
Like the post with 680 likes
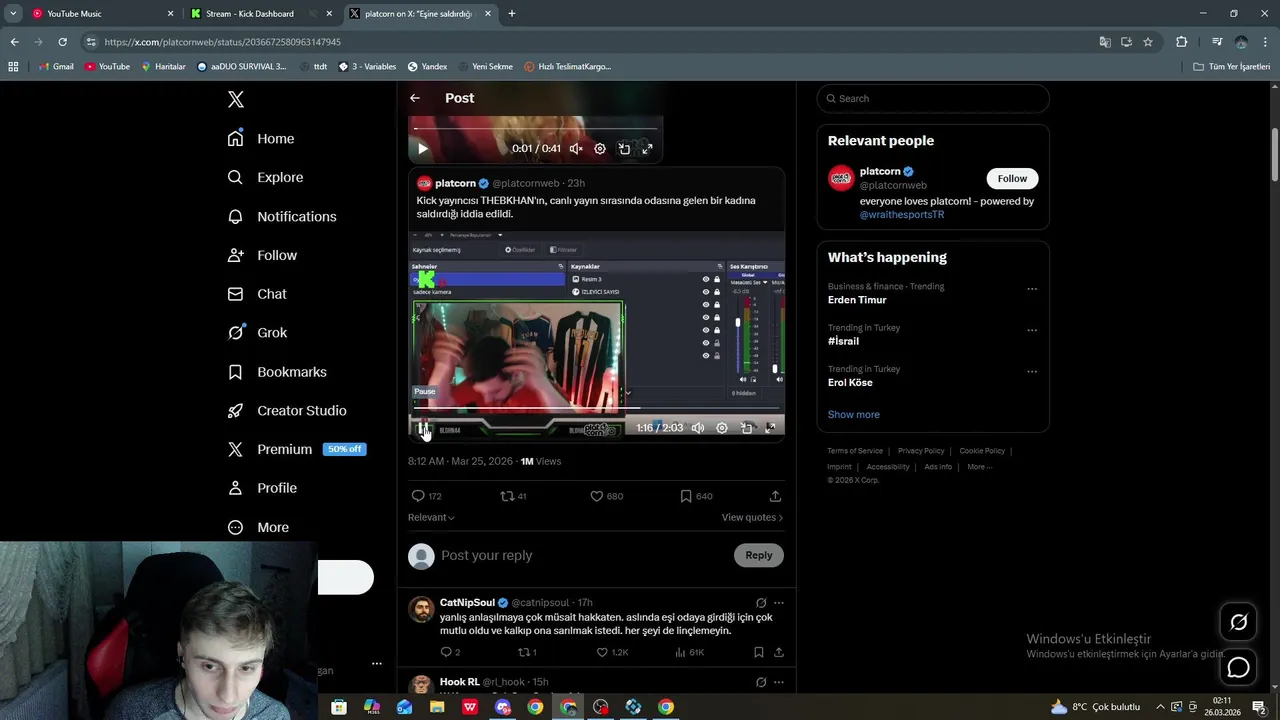tap(606, 496)
